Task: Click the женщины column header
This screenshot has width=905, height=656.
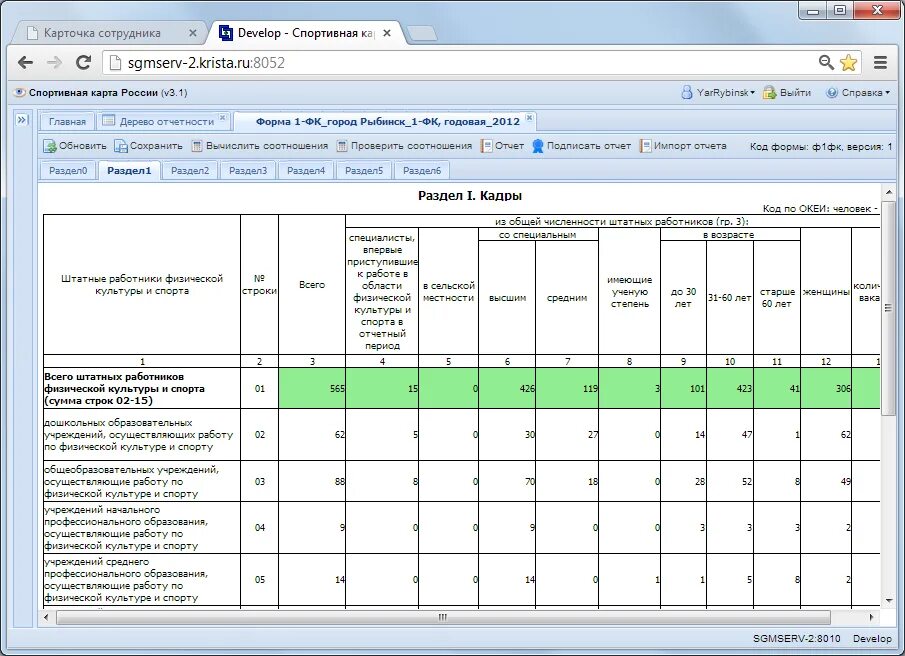Action: click(x=826, y=292)
